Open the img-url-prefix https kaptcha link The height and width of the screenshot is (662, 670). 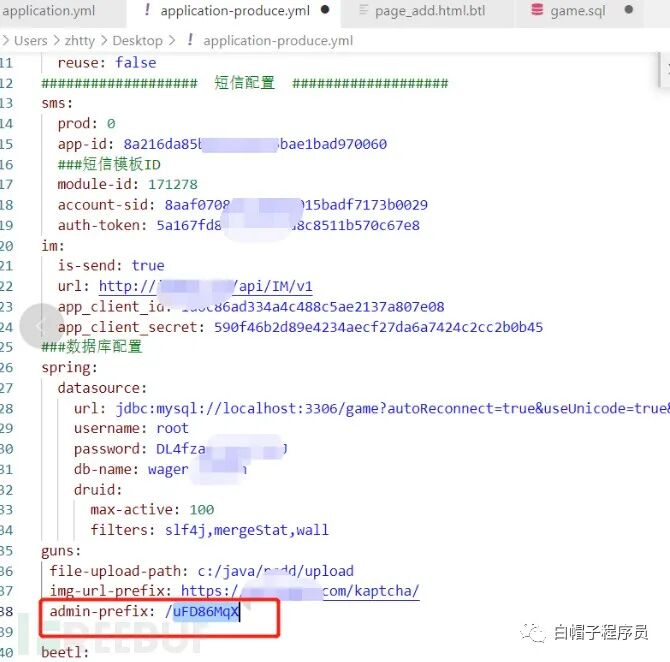[x=300, y=591]
